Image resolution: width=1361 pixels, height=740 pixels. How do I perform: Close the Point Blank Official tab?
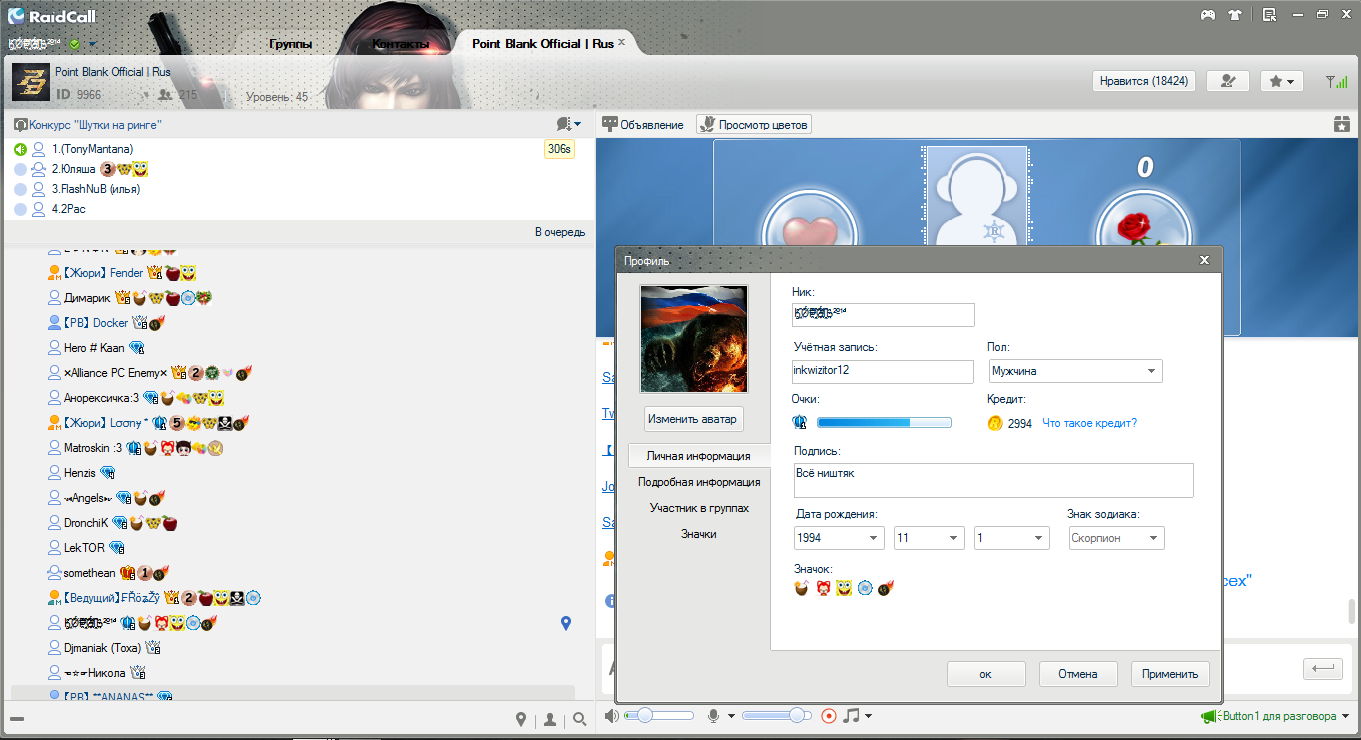(x=621, y=42)
